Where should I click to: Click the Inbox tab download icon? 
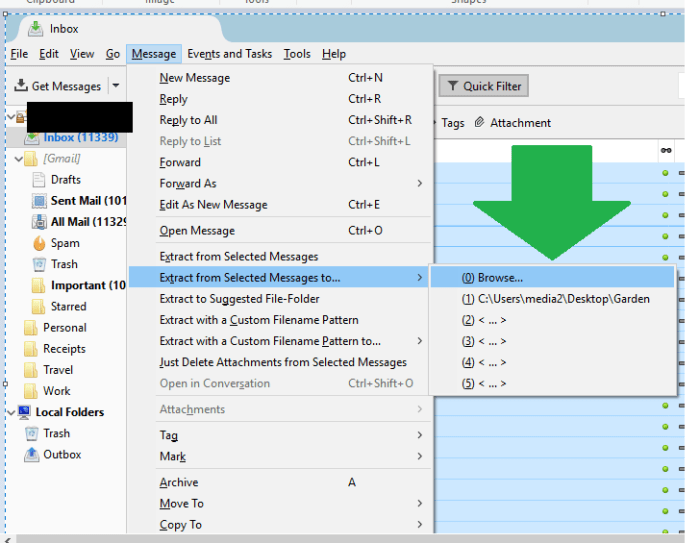pyautogui.click(x=35, y=29)
